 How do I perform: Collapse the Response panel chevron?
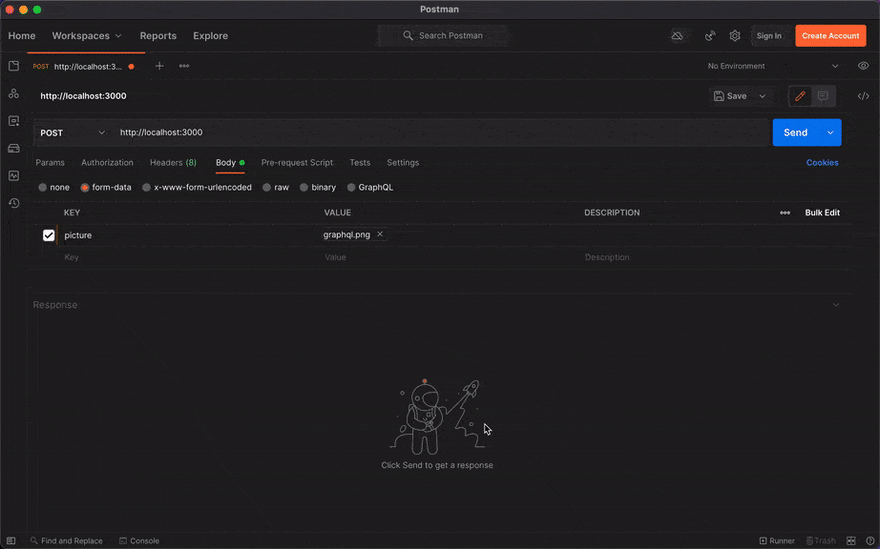(x=836, y=305)
